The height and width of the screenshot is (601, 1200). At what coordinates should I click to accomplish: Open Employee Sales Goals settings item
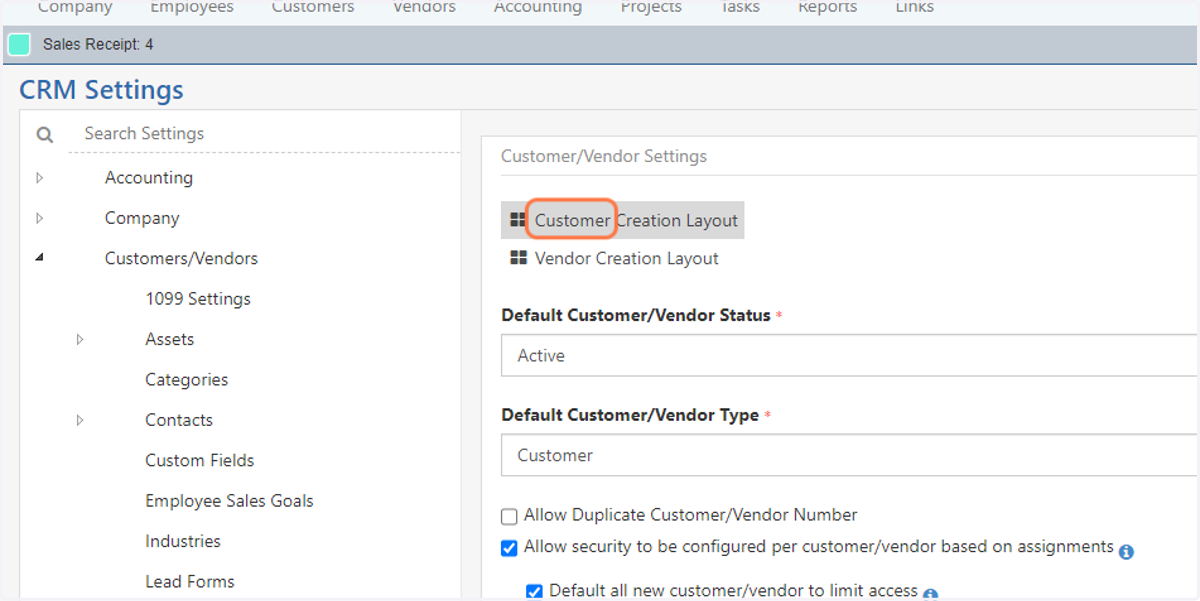[229, 501]
